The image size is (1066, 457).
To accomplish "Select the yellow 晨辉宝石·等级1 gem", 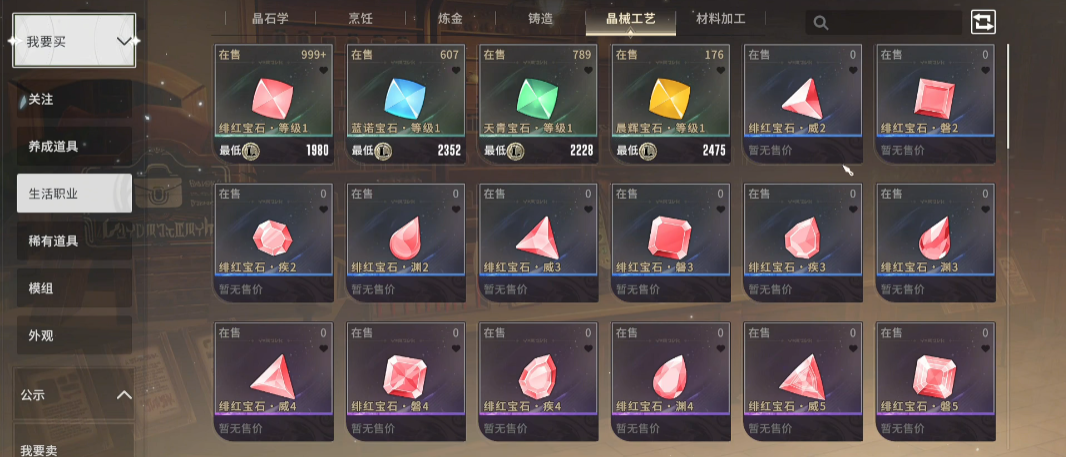I will tap(671, 104).
